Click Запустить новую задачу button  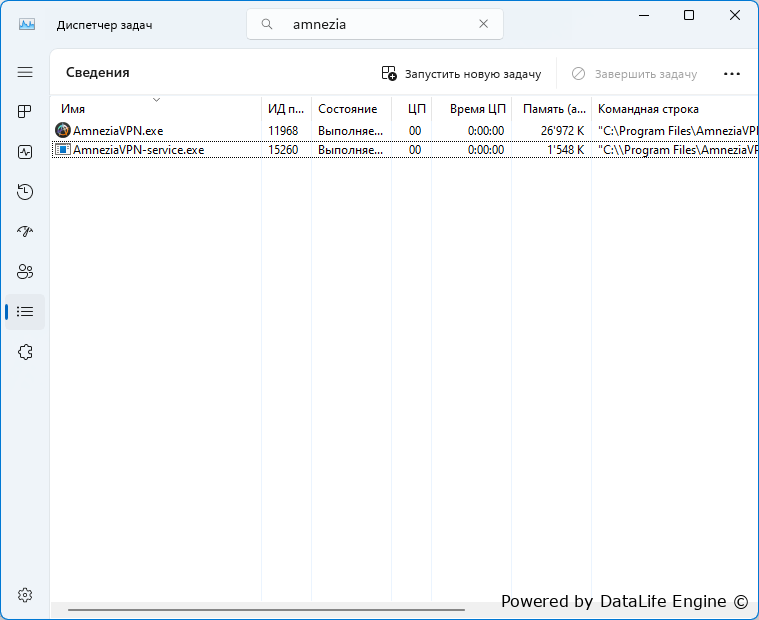click(x=461, y=74)
